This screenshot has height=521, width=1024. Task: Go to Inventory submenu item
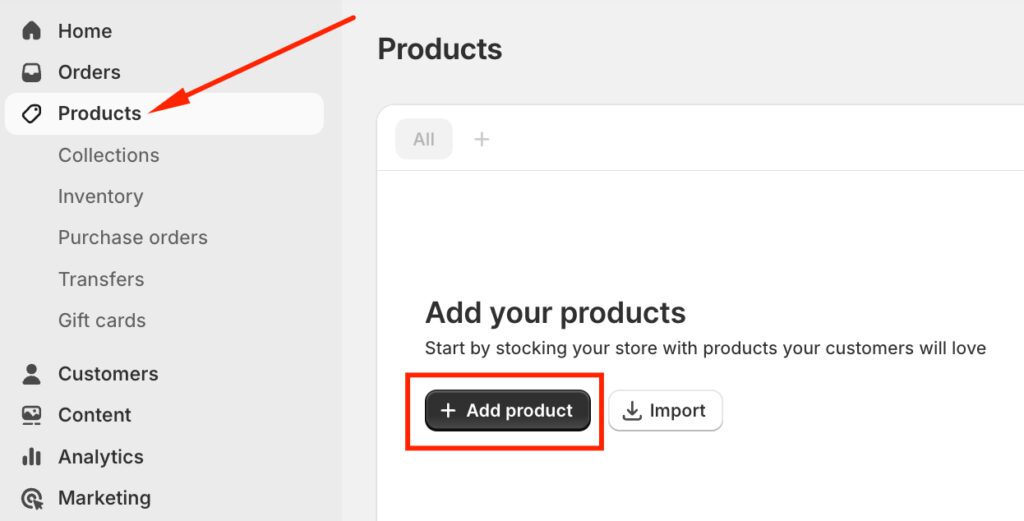pyautogui.click(x=100, y=196)
